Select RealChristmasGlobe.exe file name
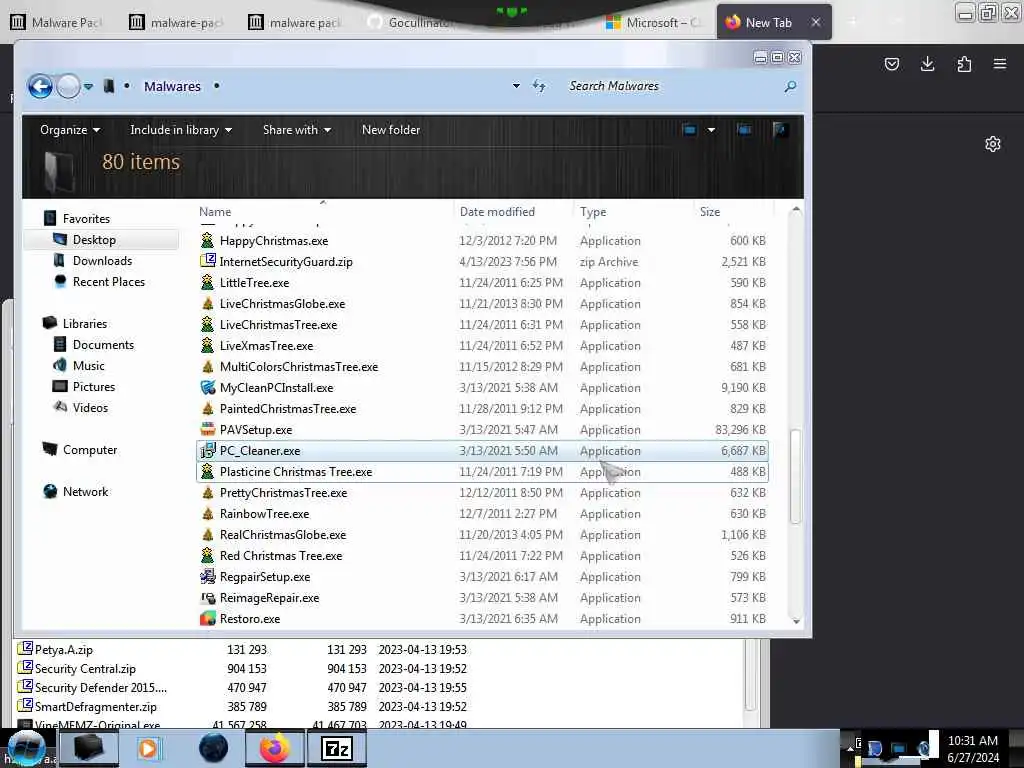The image size is (1024, 768). click(283, 535)
